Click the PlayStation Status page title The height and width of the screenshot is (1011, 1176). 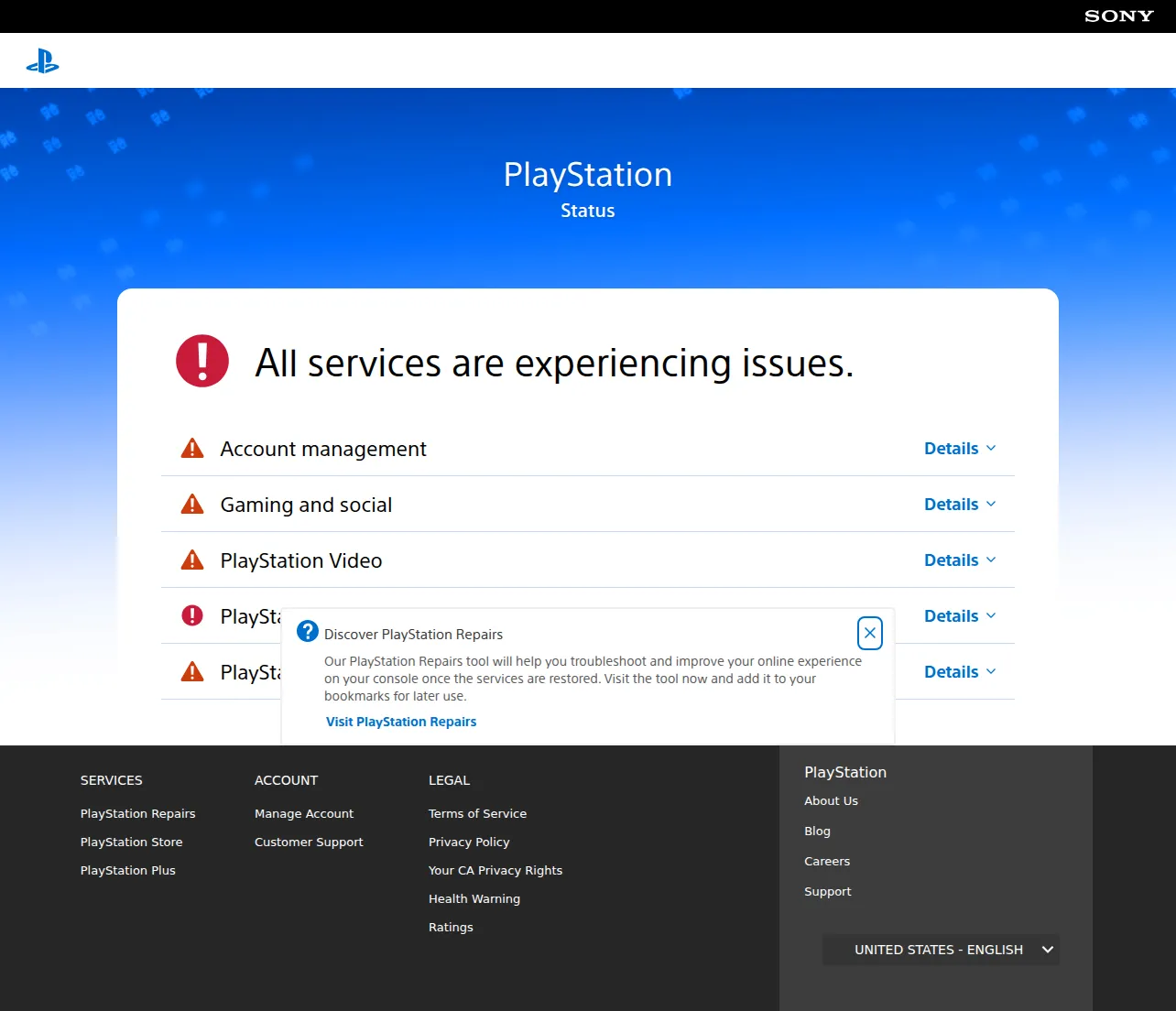point(588,190)
